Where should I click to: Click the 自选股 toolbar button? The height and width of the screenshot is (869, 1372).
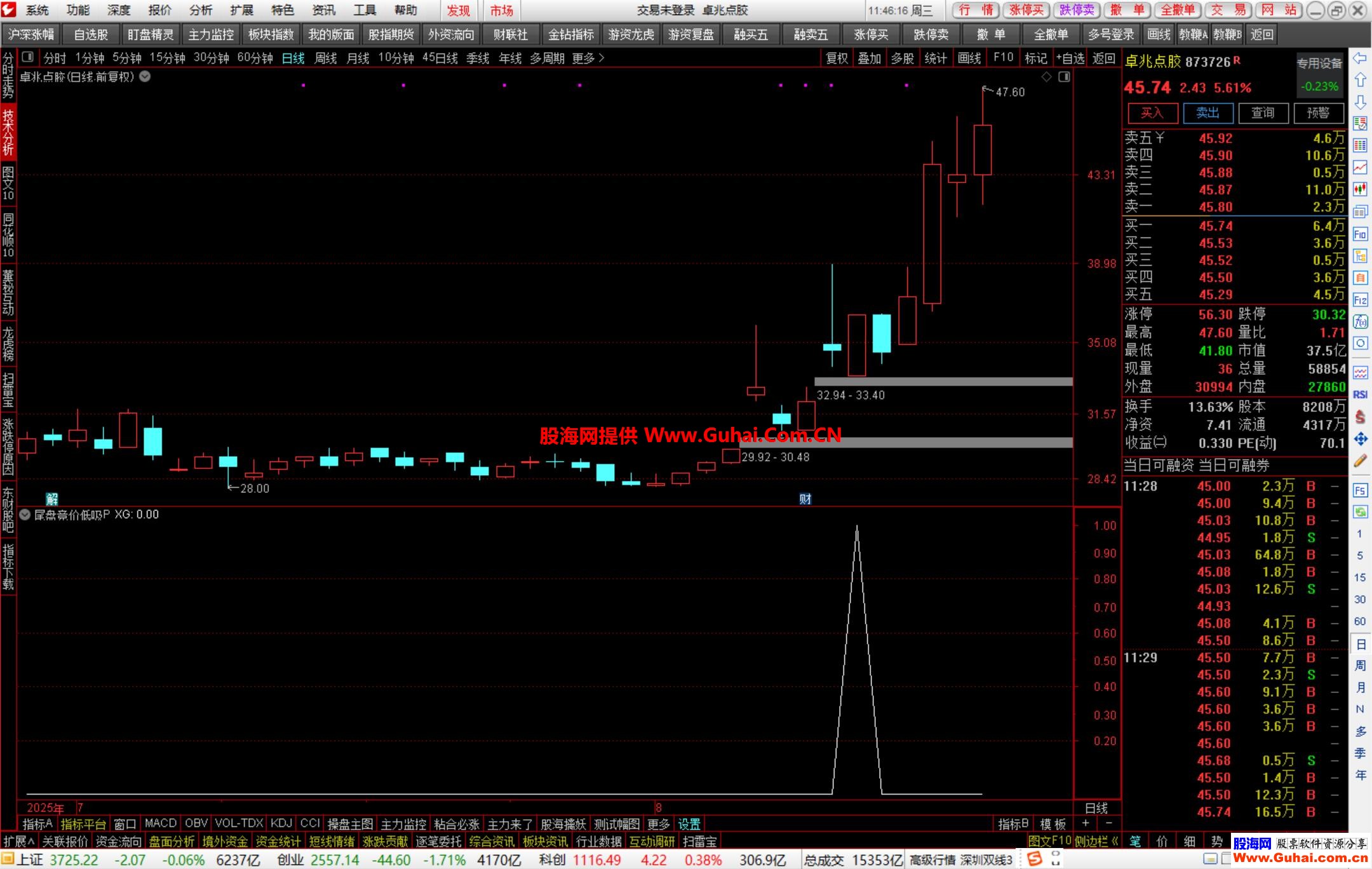point(91,34)
